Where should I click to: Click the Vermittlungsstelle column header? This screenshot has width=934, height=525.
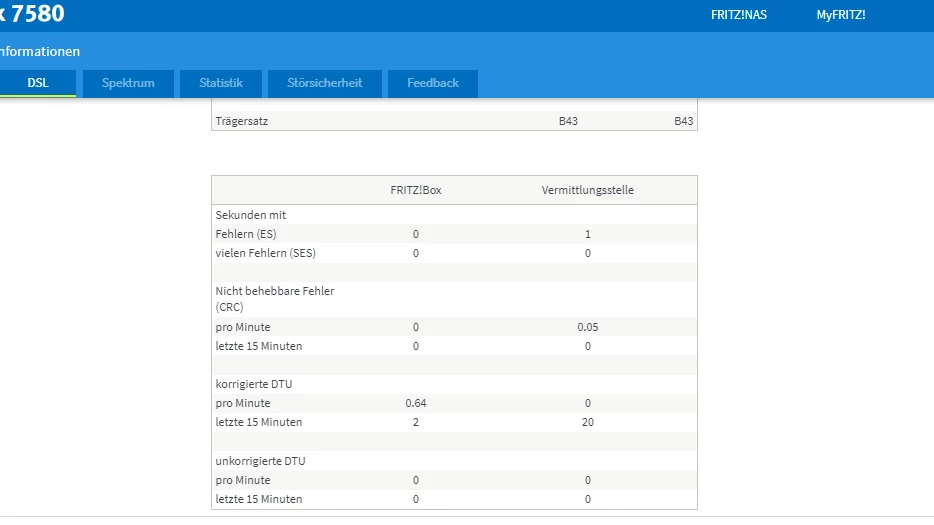pos(587,190)
